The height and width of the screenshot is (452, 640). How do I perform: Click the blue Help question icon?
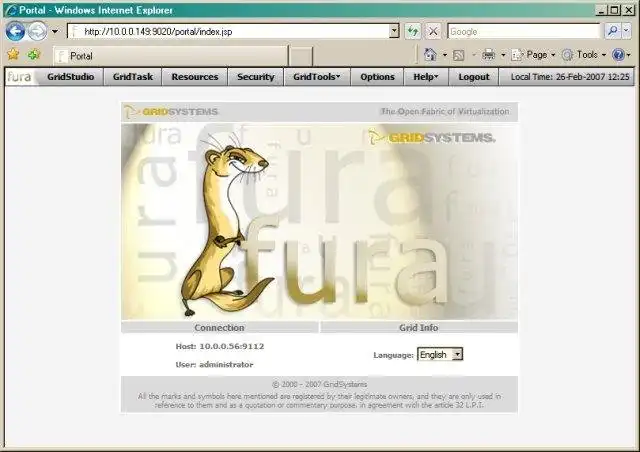[x=618, y=55]
